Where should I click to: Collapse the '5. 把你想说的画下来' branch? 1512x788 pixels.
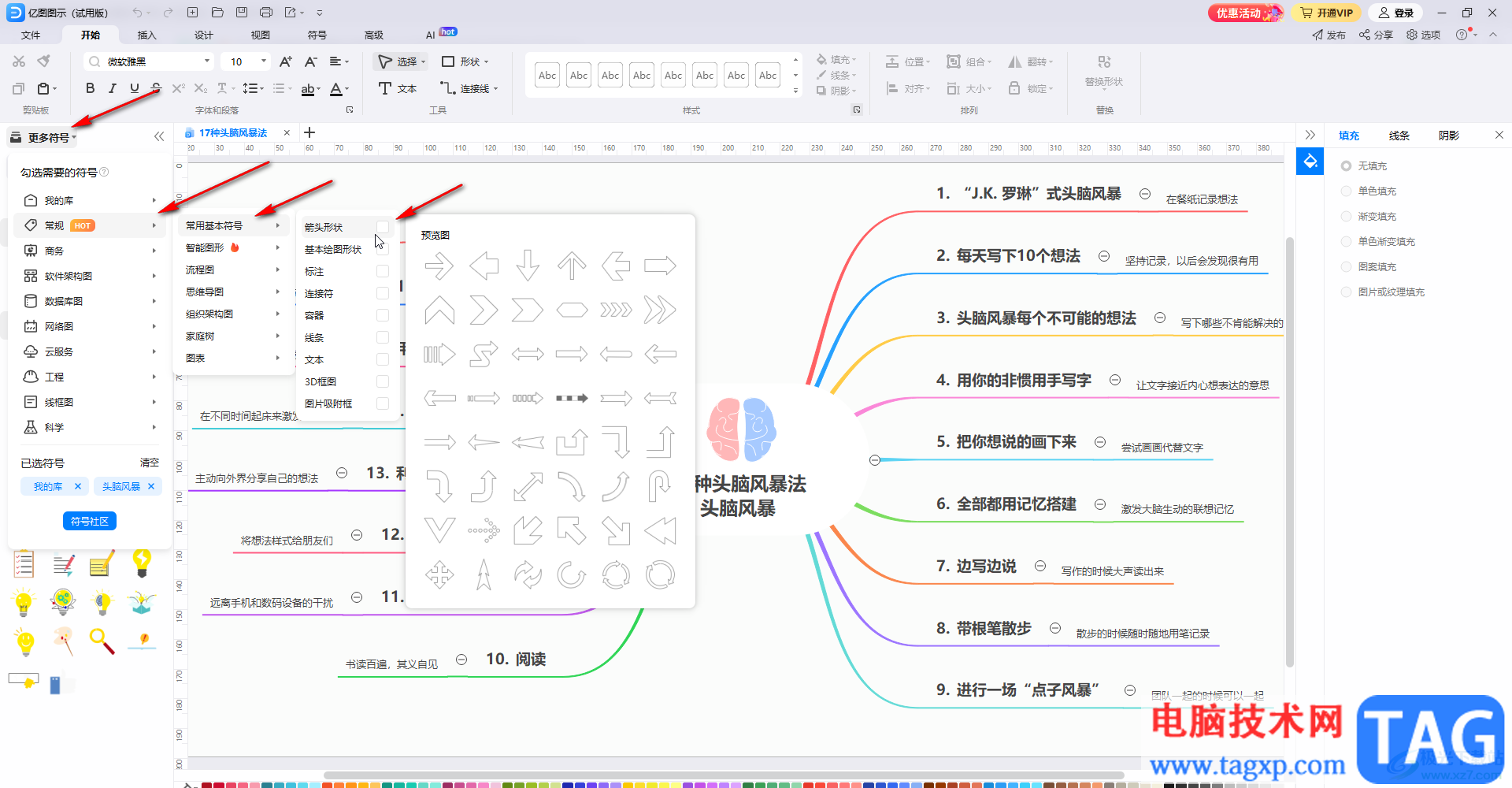pyautogui.click(x=1100, y=442)
